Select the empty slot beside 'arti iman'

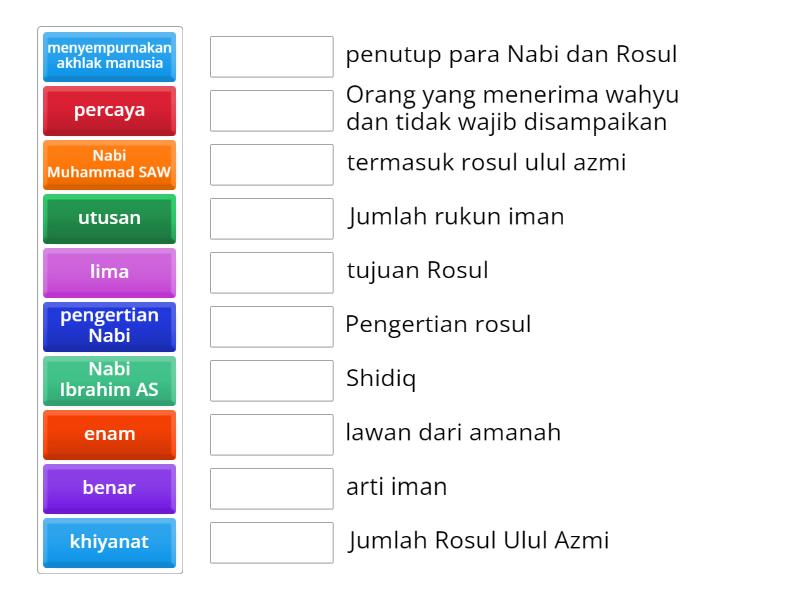tap(271, 488)
